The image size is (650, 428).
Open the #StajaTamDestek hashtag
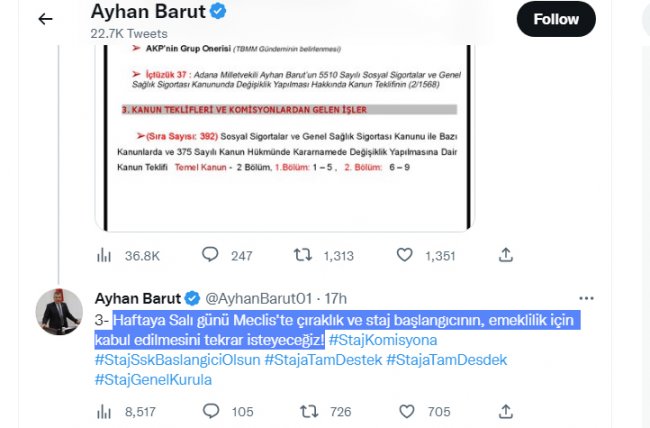pos(322,359)
